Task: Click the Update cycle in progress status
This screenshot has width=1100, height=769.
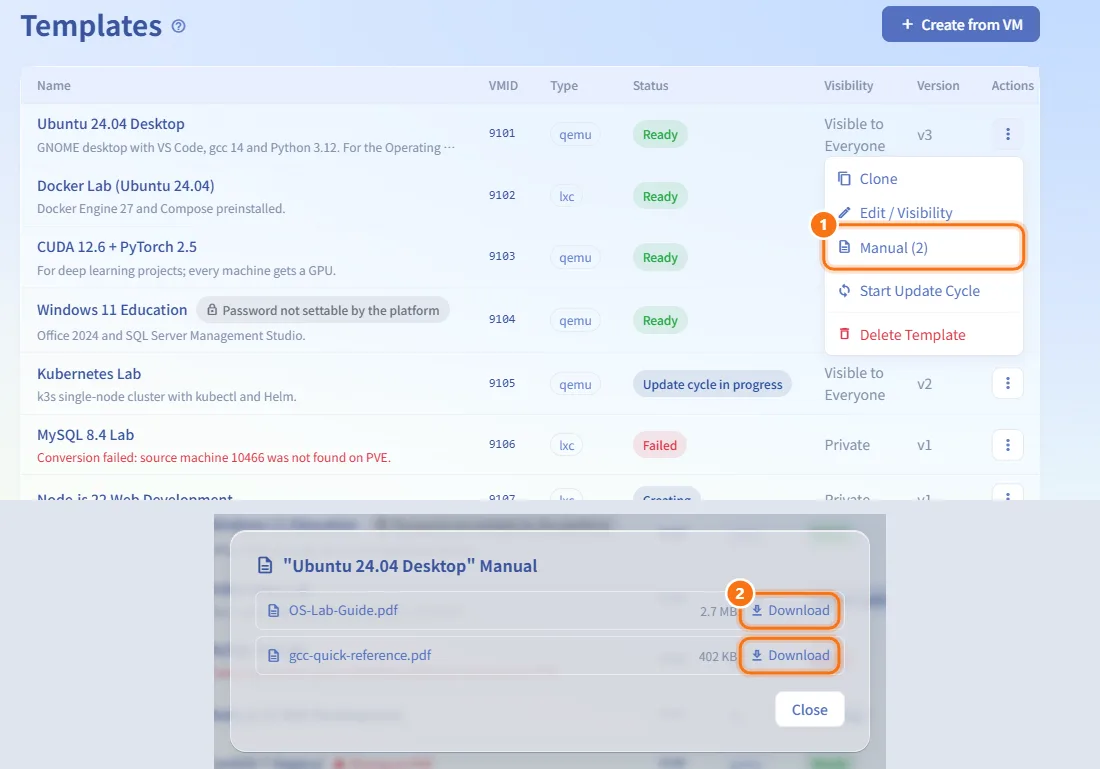Action: pos(712,384)
